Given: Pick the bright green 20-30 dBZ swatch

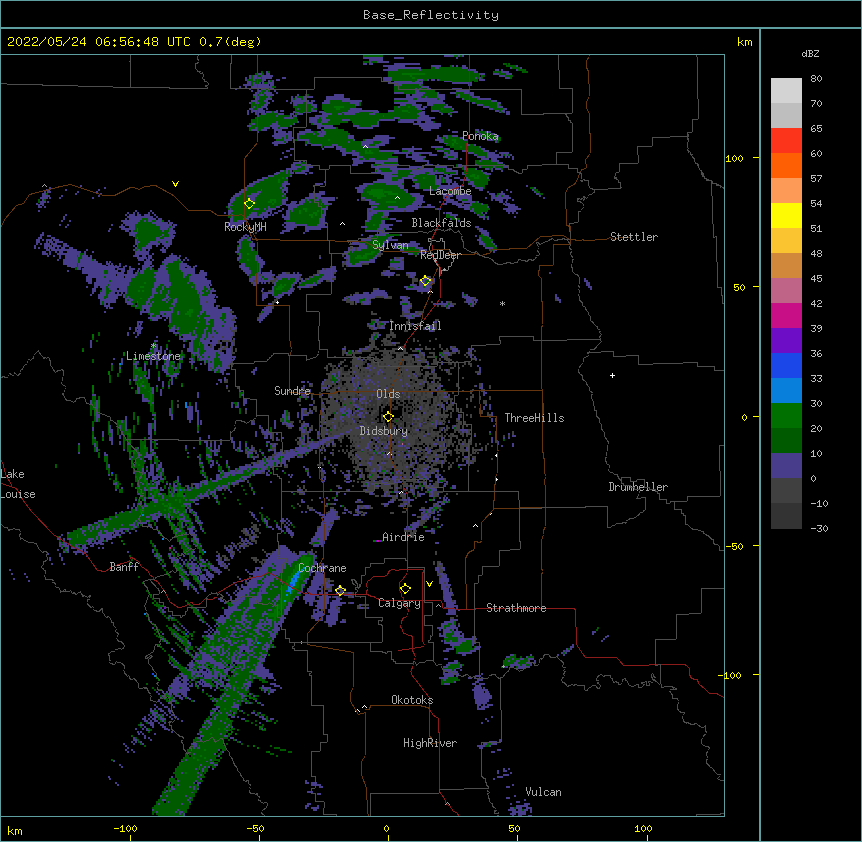Looking at the screenshot, I should [786, 416].
